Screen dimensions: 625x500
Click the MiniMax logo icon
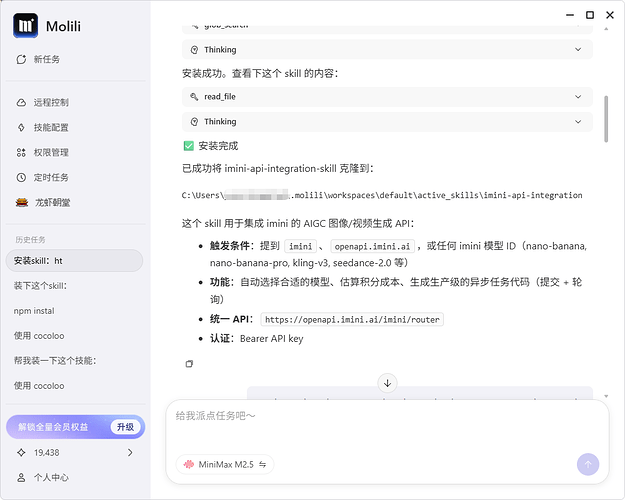click(189, 465)
